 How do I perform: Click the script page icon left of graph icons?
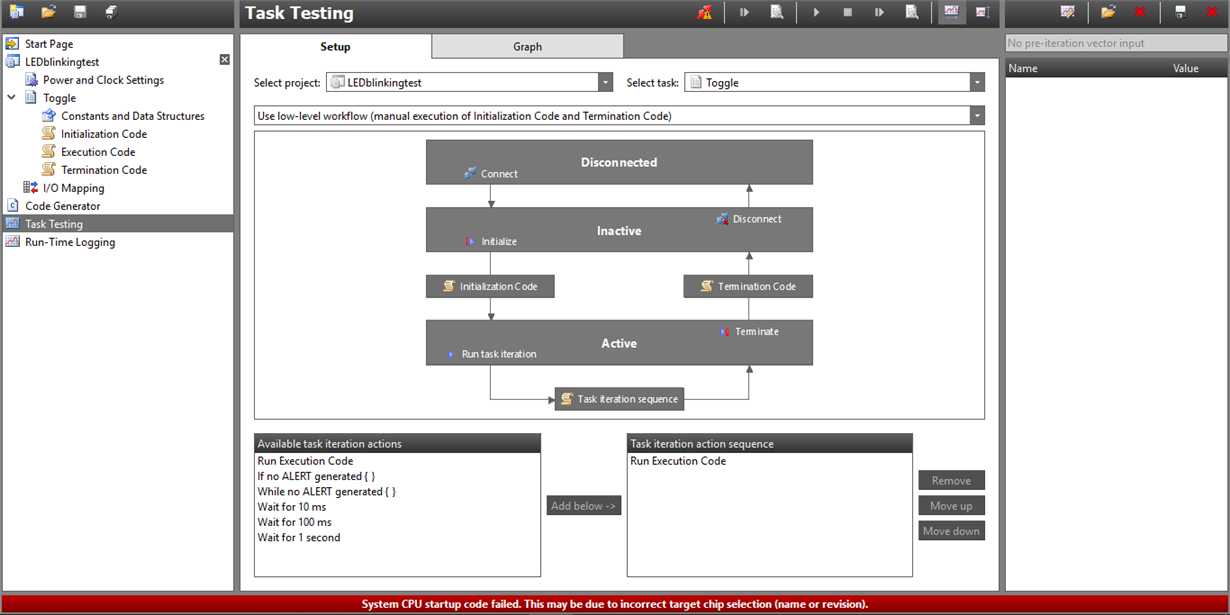pyautogui.click(x=911, y=12)
